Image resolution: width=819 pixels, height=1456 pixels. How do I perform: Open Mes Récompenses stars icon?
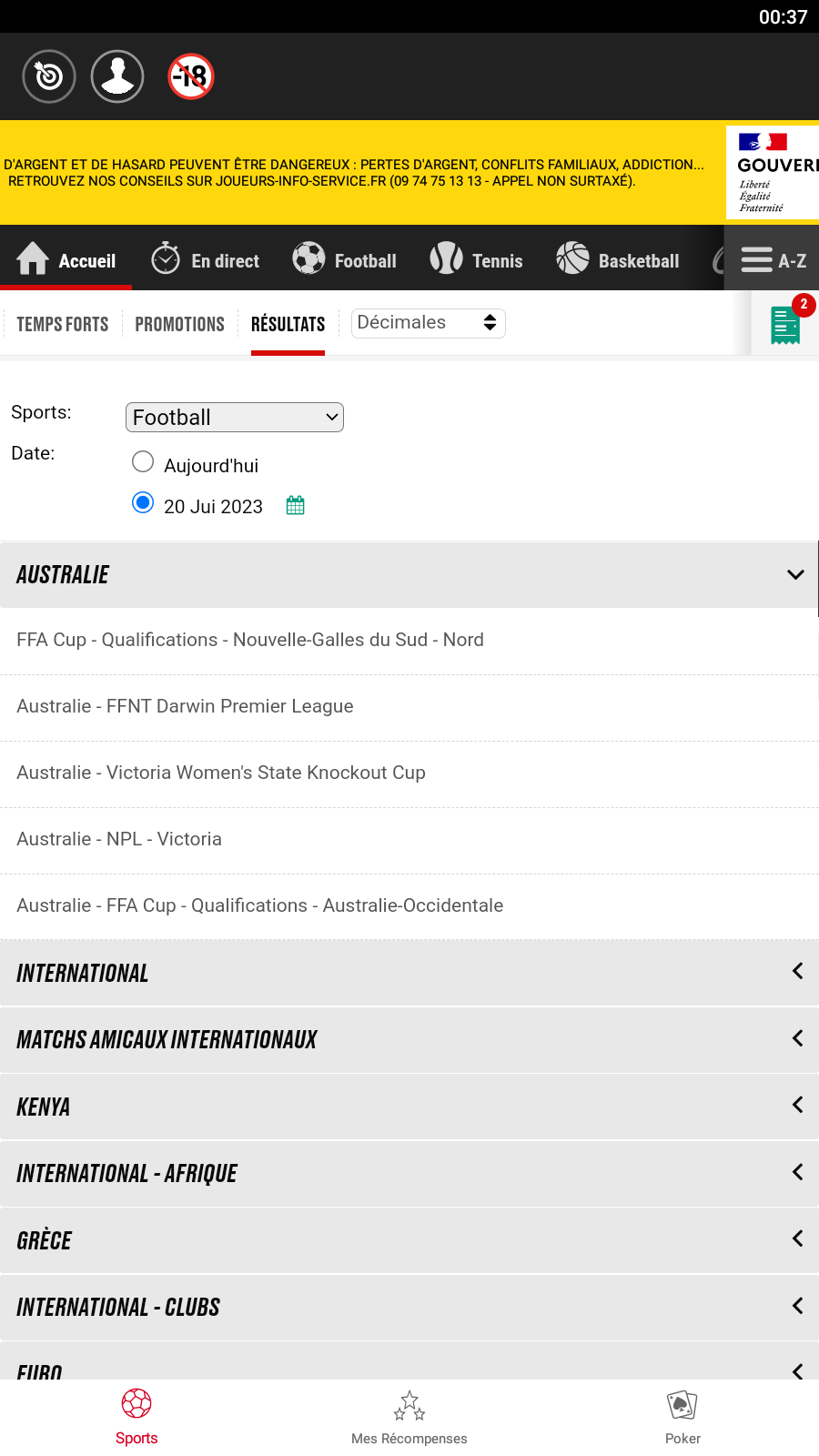tap(409, 1417)
